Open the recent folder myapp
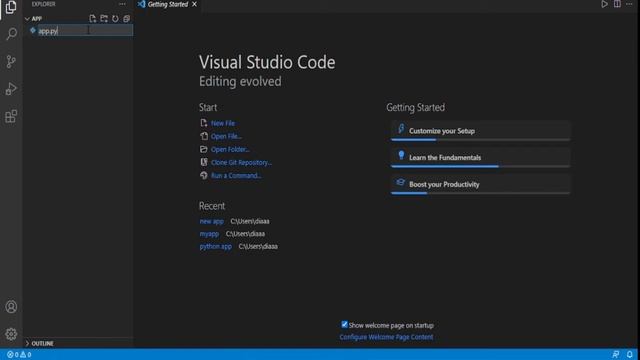This screenshot has width=640, height=360. pyautogui.click(x=209, y=234)
